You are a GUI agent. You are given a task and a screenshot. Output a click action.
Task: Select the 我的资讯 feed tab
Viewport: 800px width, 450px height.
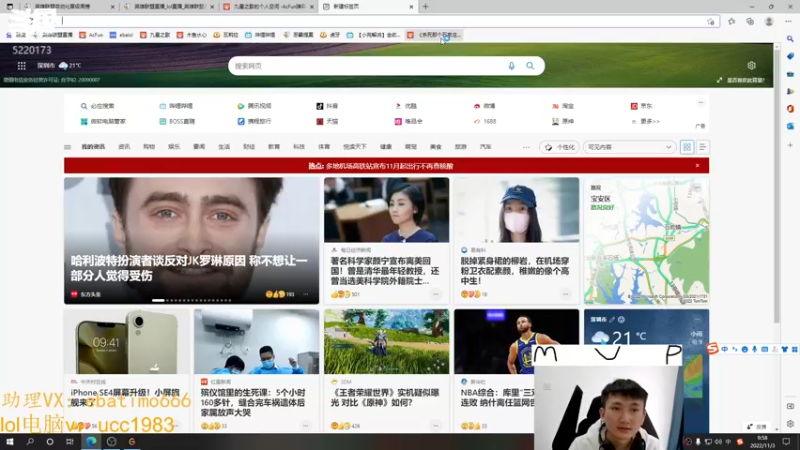(93, 147)
